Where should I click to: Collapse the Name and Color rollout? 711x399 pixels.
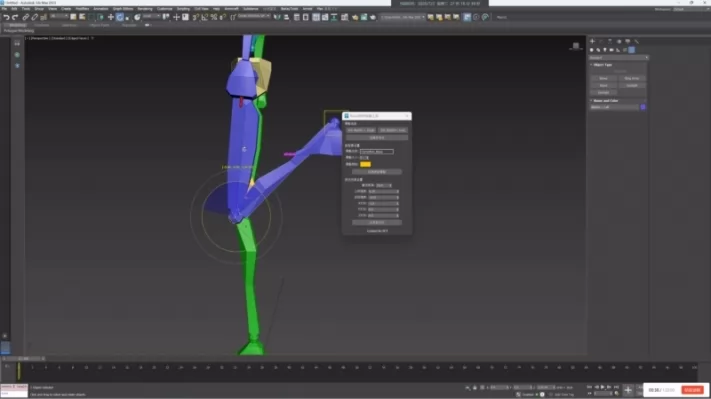click(606, 101)
